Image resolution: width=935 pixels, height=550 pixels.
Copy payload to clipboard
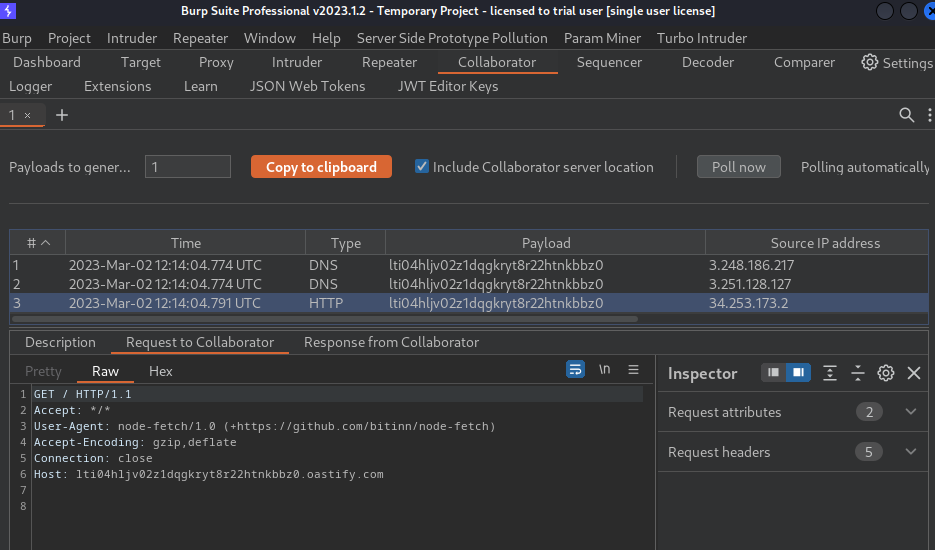(321, 166)
